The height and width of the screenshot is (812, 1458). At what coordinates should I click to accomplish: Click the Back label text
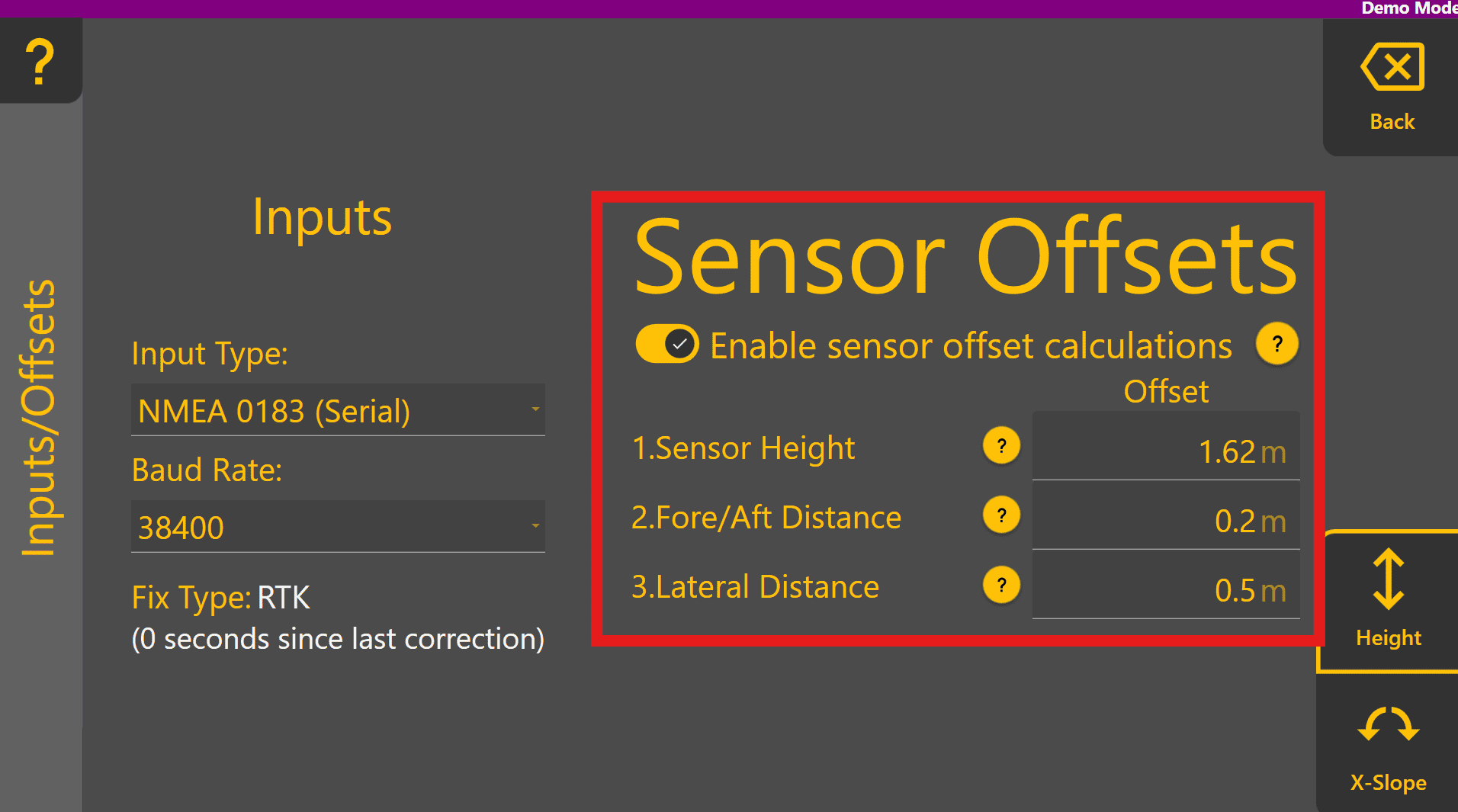pyautogui.click(x=1392, y=122)
